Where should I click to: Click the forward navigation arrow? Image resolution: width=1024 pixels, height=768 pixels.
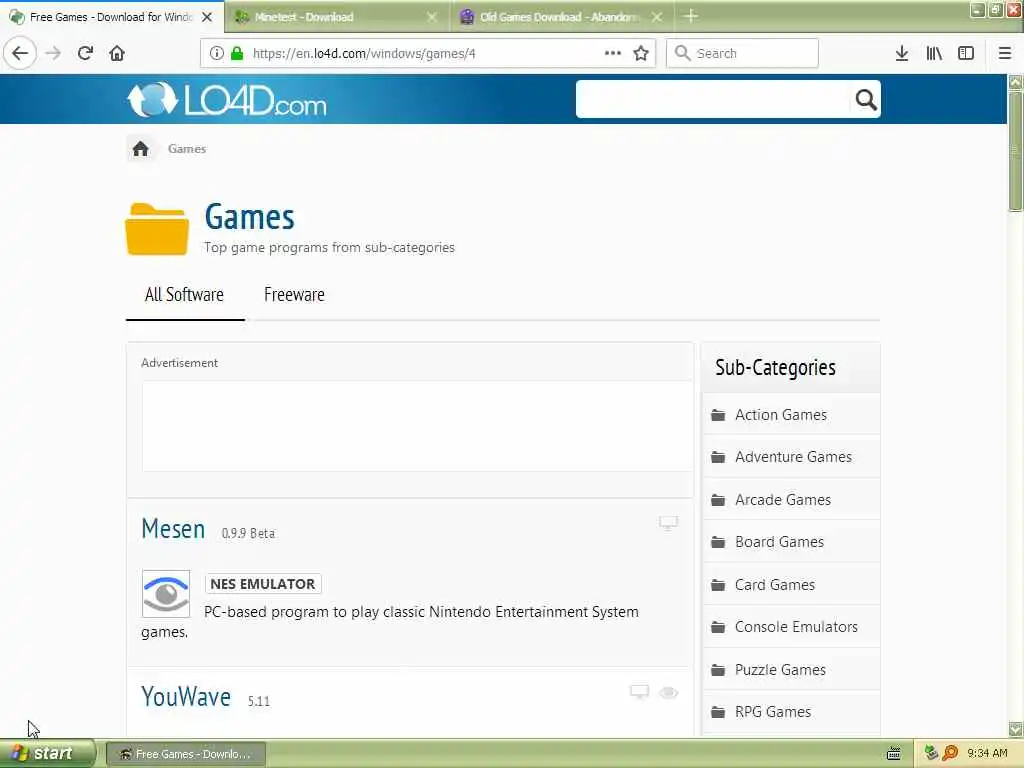coord(53,54)
